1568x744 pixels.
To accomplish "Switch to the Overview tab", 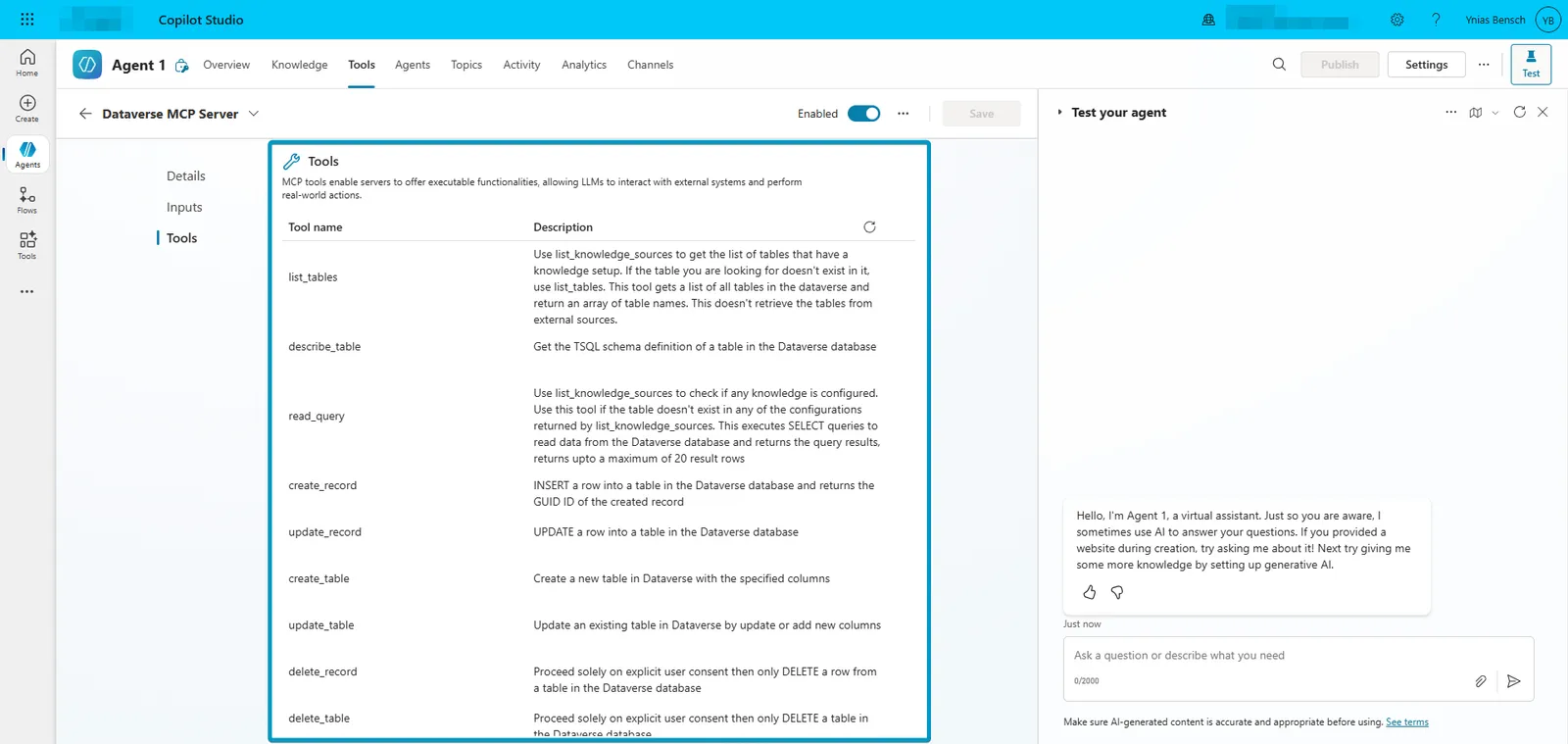I will pyautogui.click(x=226, y=65).
